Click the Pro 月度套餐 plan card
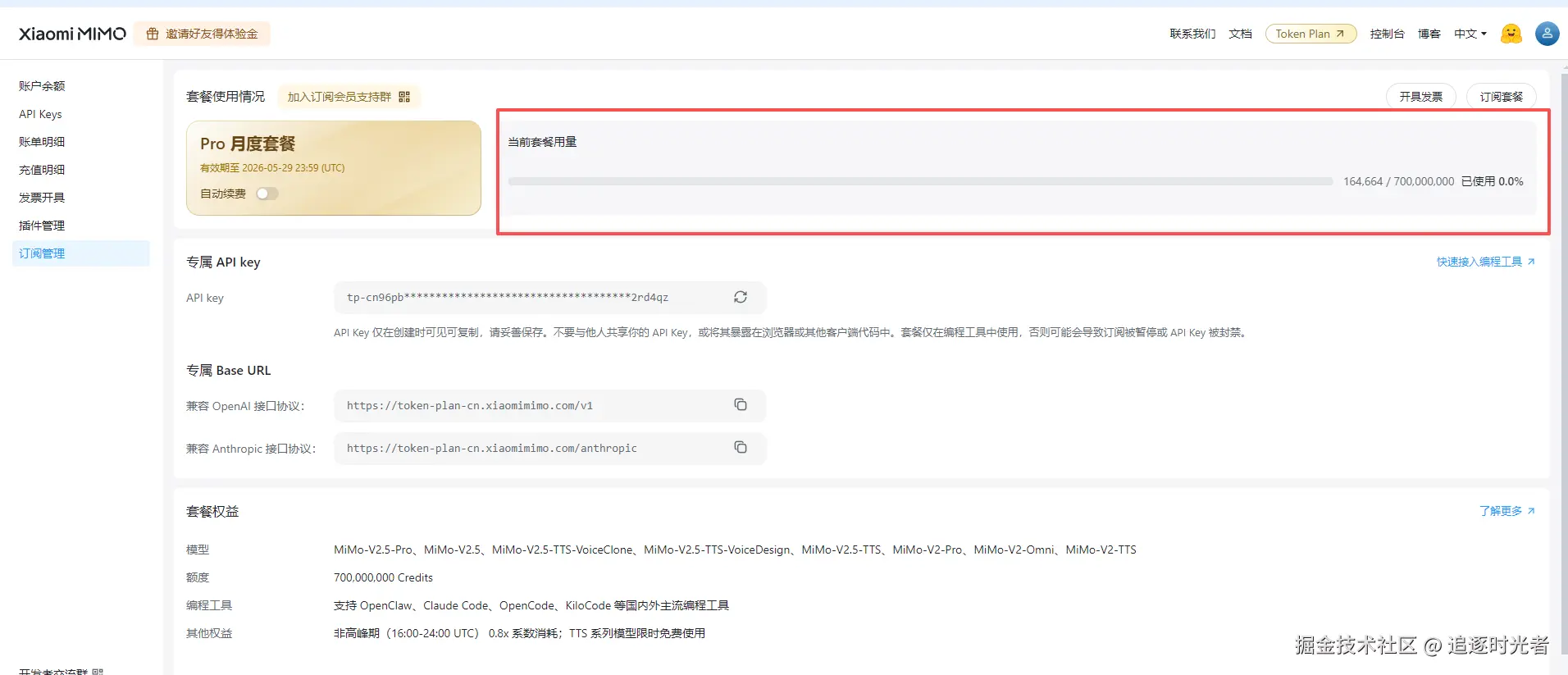The width and height of the screenshot is (1568, 675). click(333, 168)
